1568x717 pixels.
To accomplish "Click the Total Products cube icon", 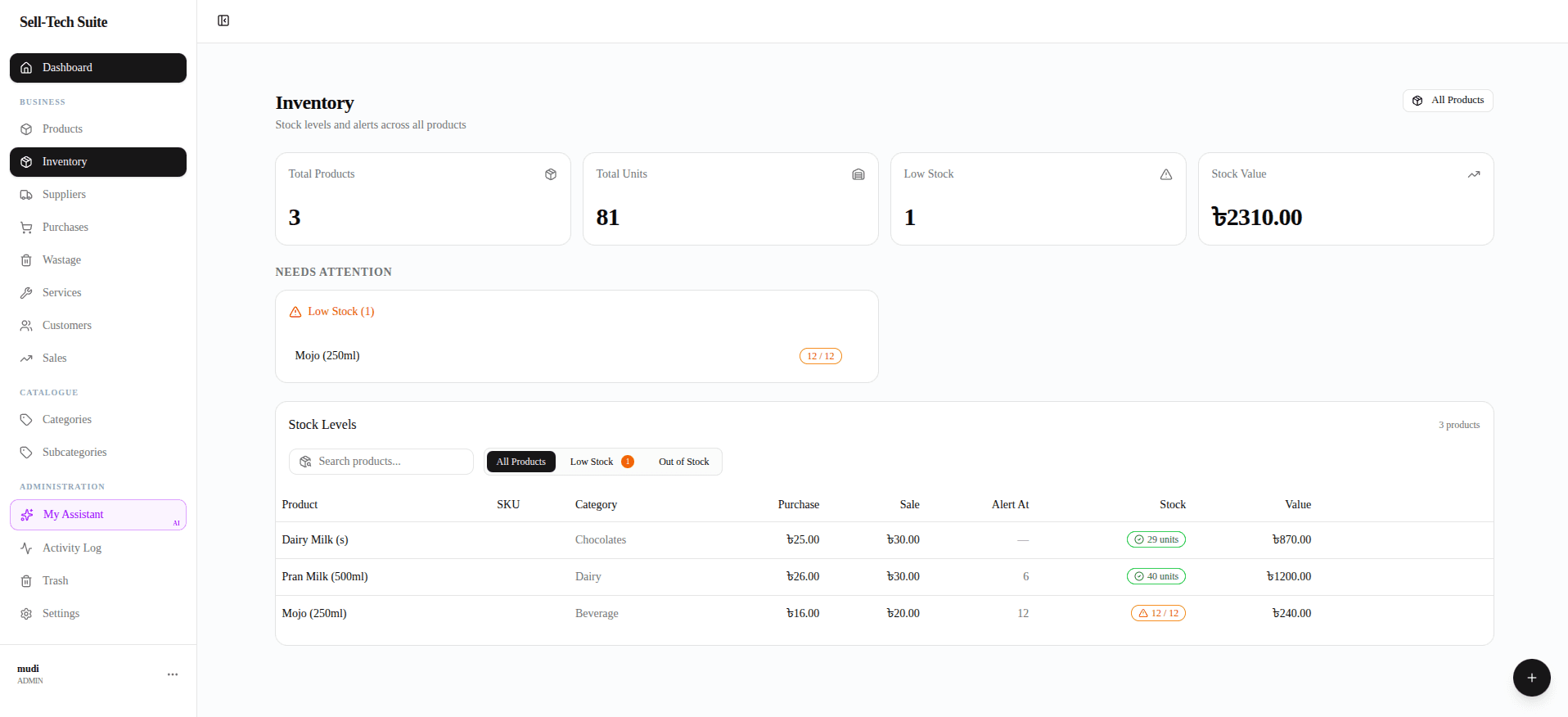I will tap(551, 174).
